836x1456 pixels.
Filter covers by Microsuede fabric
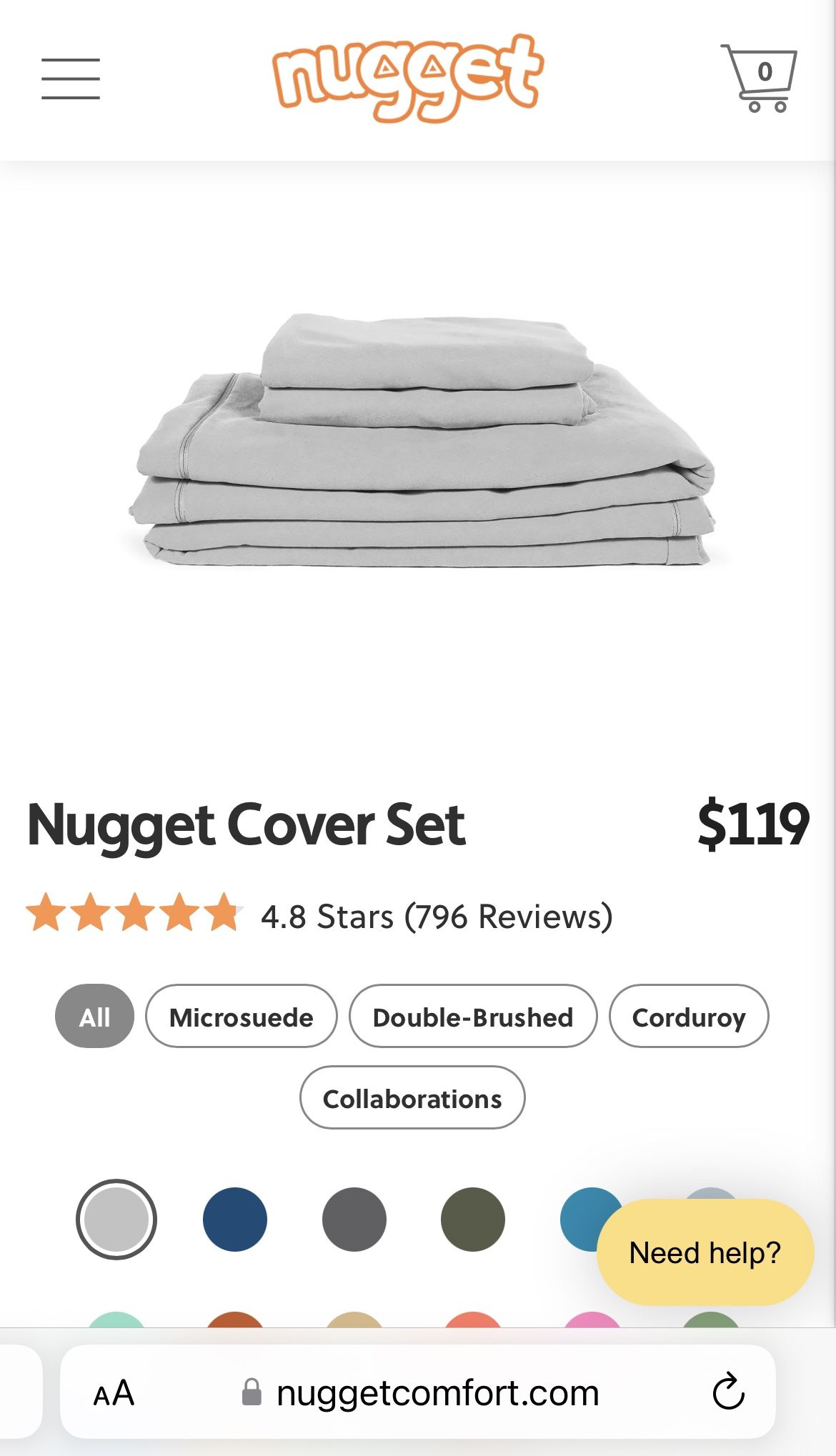(241, 1016)
